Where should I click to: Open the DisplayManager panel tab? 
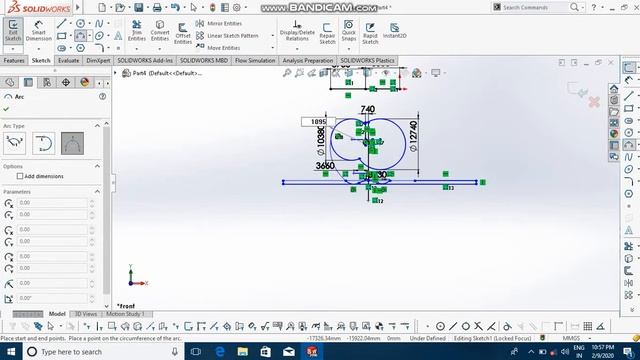tap(84, 82)
